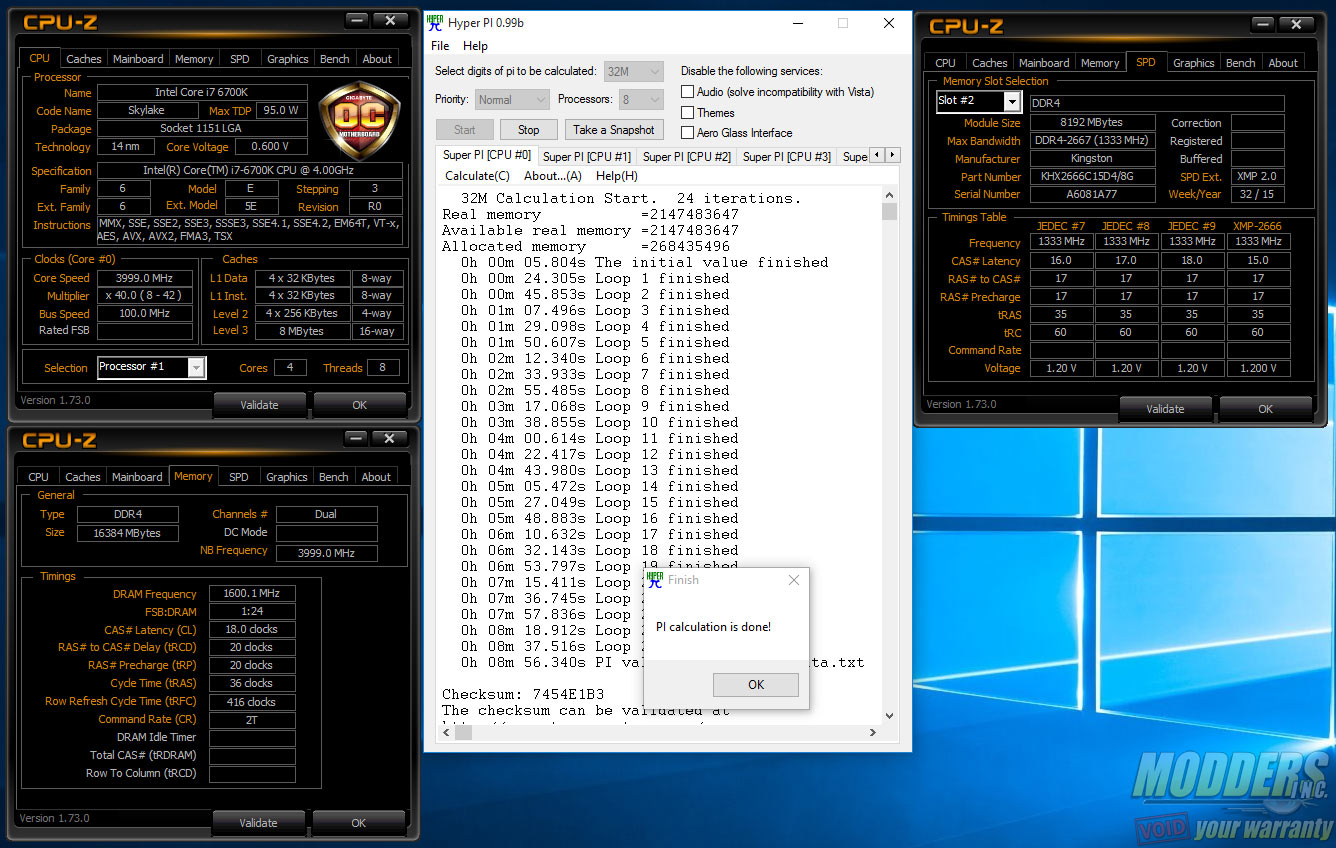Open the Processors count dropdown
This screenshot has height=848, width=1336.
pyautogui.click(x=641, y=99)
